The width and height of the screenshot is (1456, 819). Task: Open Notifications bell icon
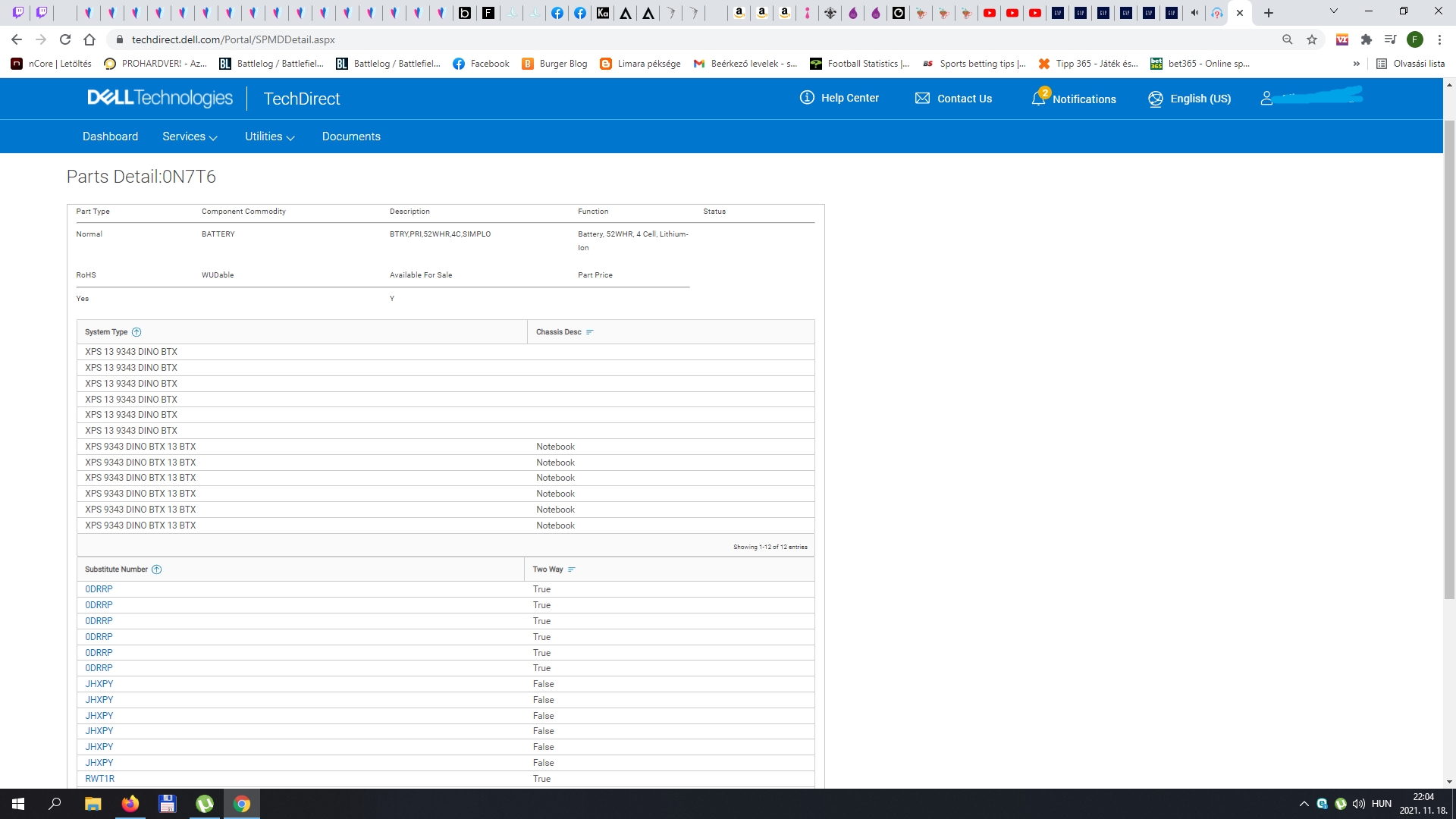click(x=1038, y=98)
